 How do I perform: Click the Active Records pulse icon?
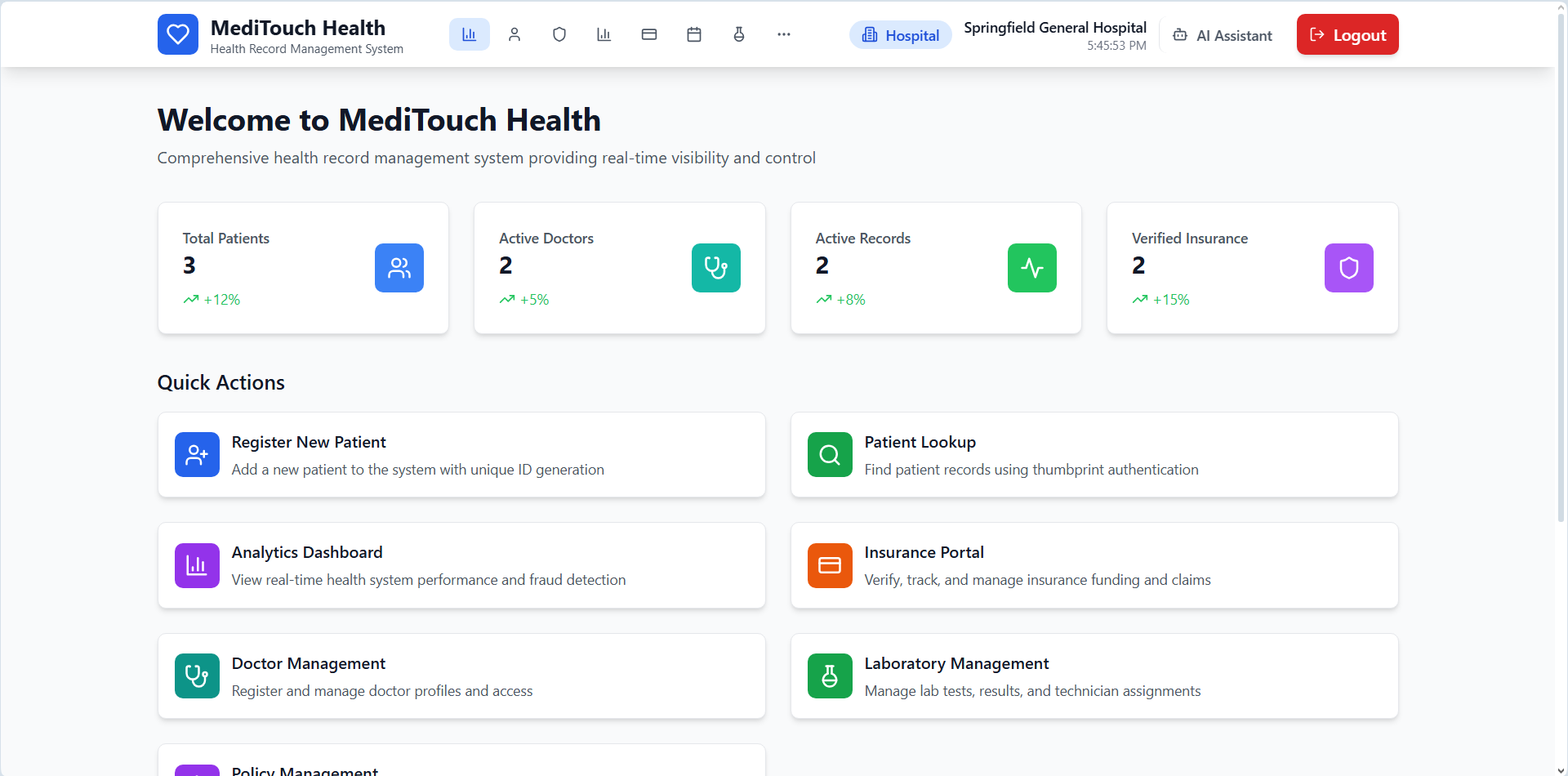(x=1032, y=268)
